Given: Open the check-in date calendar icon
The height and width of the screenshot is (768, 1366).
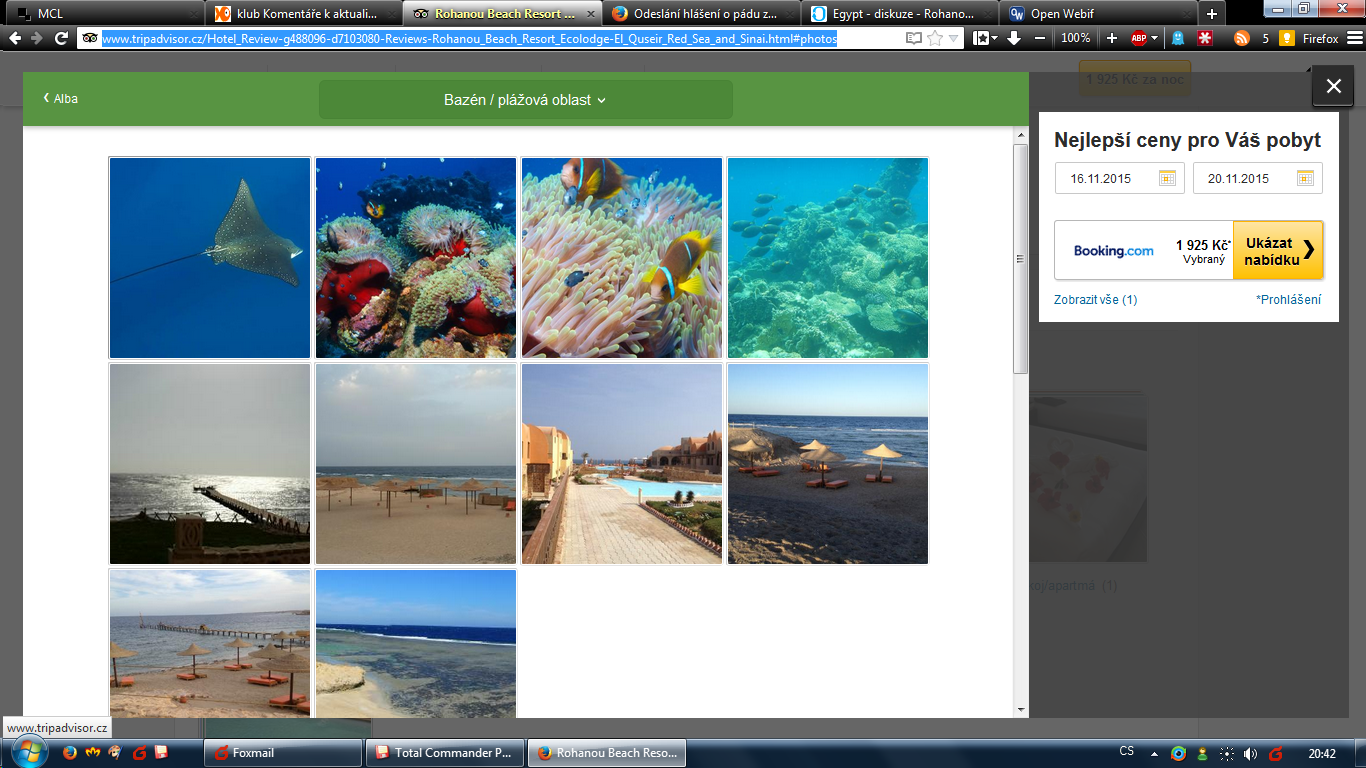Looking at the screenshot, I should [x=1167, y=178].
